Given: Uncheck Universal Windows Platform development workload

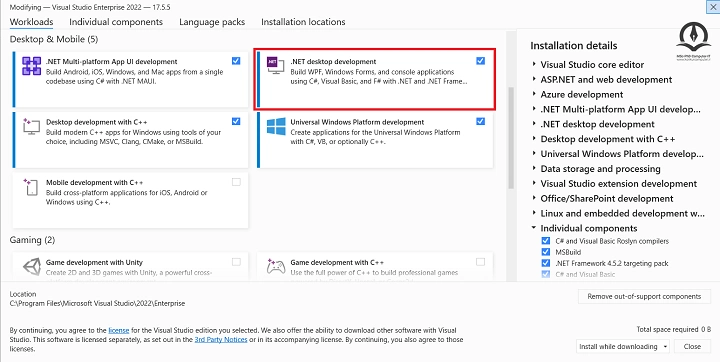Looking at the screenshot, I should pos(480,121).
